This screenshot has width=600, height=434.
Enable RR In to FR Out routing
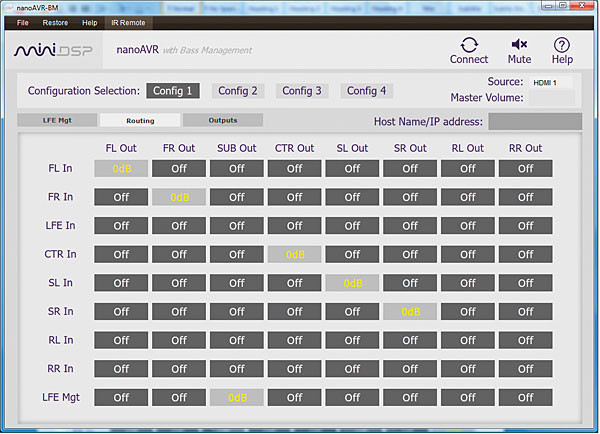click(x=179, y=369)
